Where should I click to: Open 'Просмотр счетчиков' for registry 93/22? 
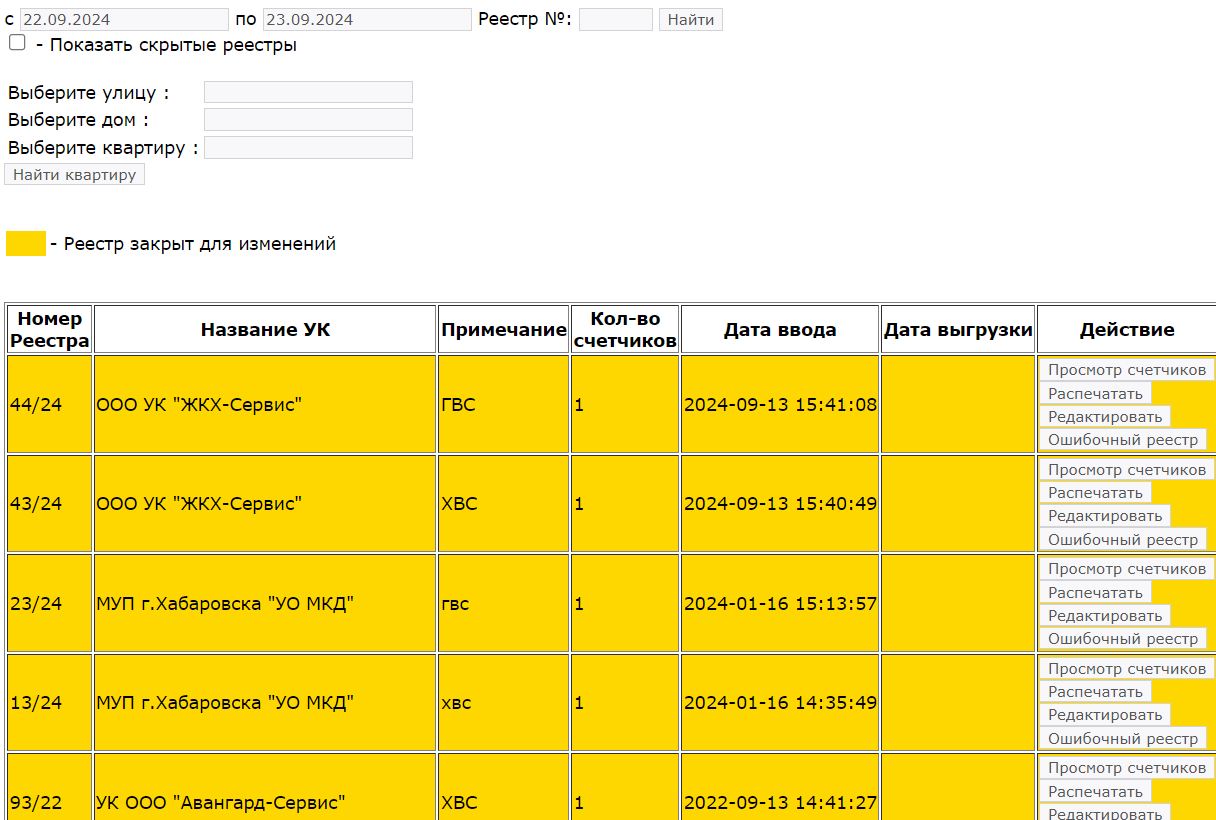point(1127,767)
